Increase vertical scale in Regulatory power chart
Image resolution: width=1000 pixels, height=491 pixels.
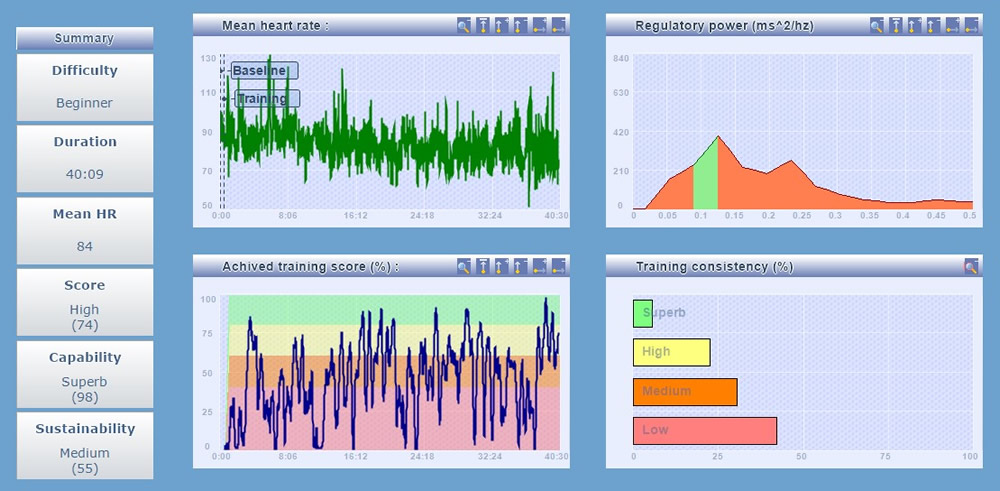click(915, 25)
